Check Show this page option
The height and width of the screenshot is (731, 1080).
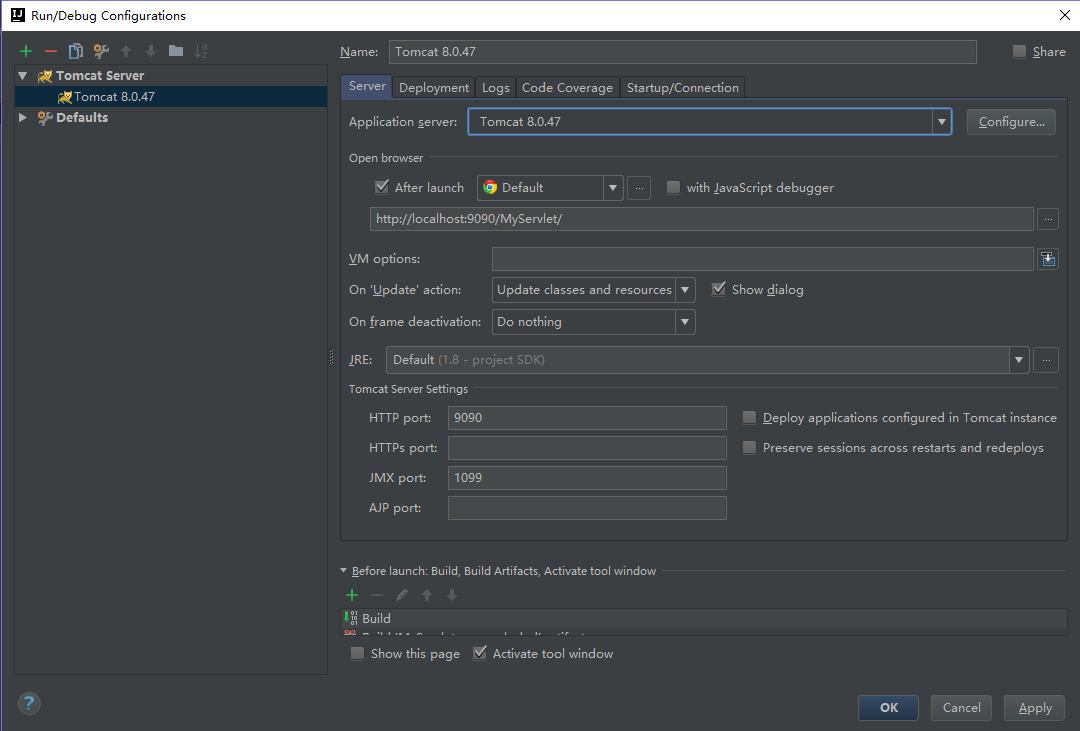(357, 653)
